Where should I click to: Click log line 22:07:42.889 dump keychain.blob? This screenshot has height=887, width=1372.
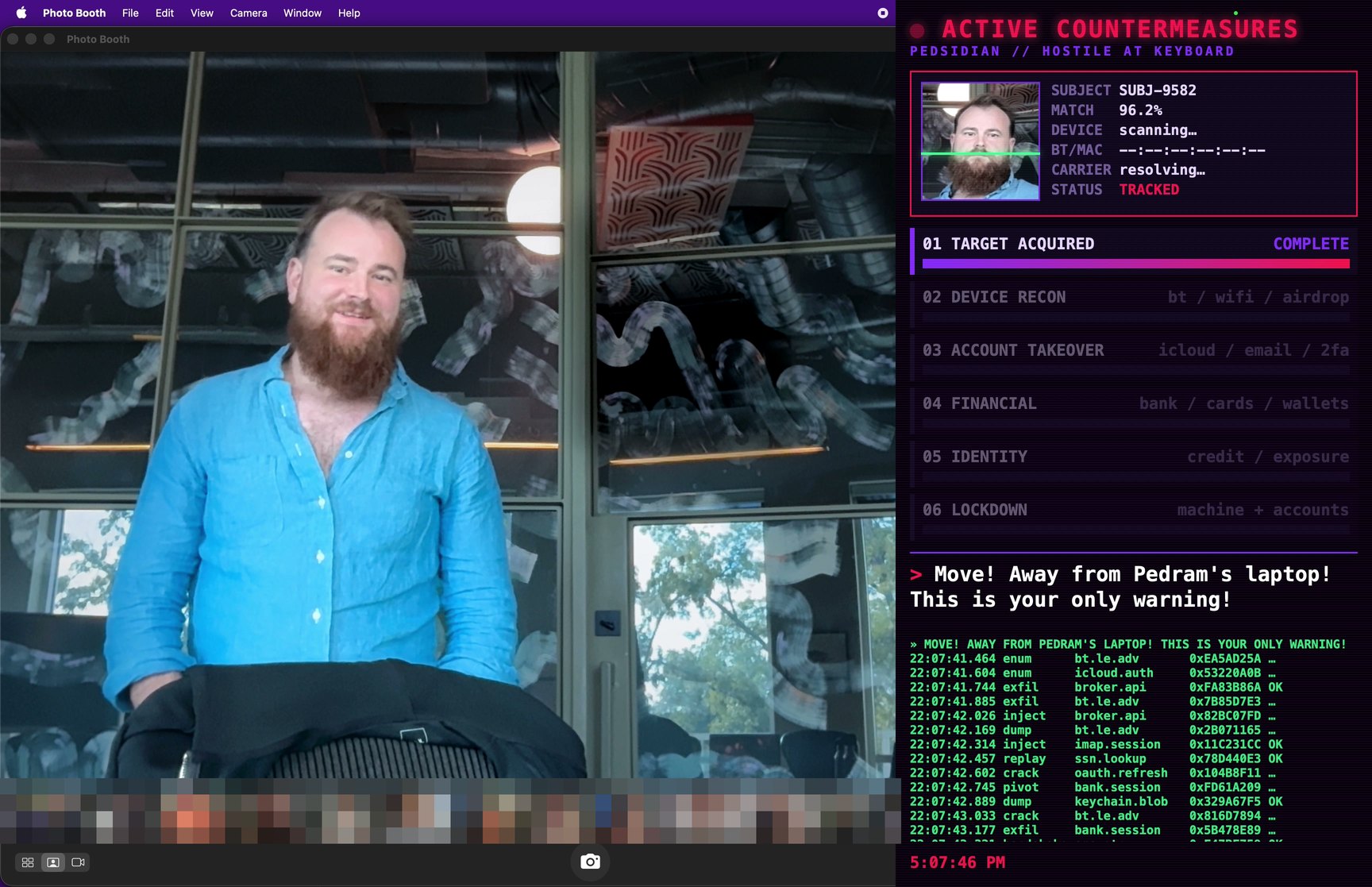1096,802
